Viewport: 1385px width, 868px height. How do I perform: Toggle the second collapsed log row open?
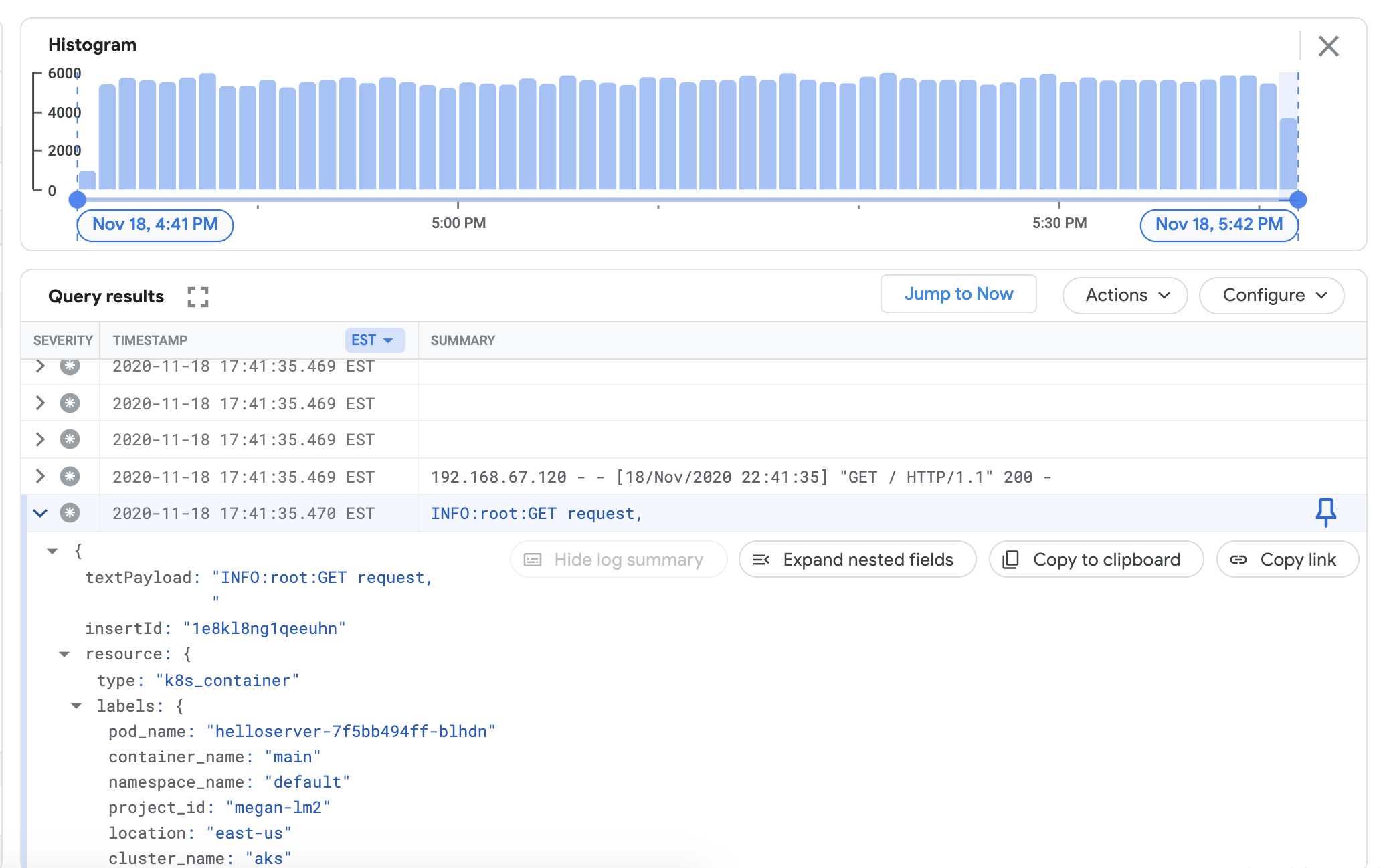tap(41, 402)
